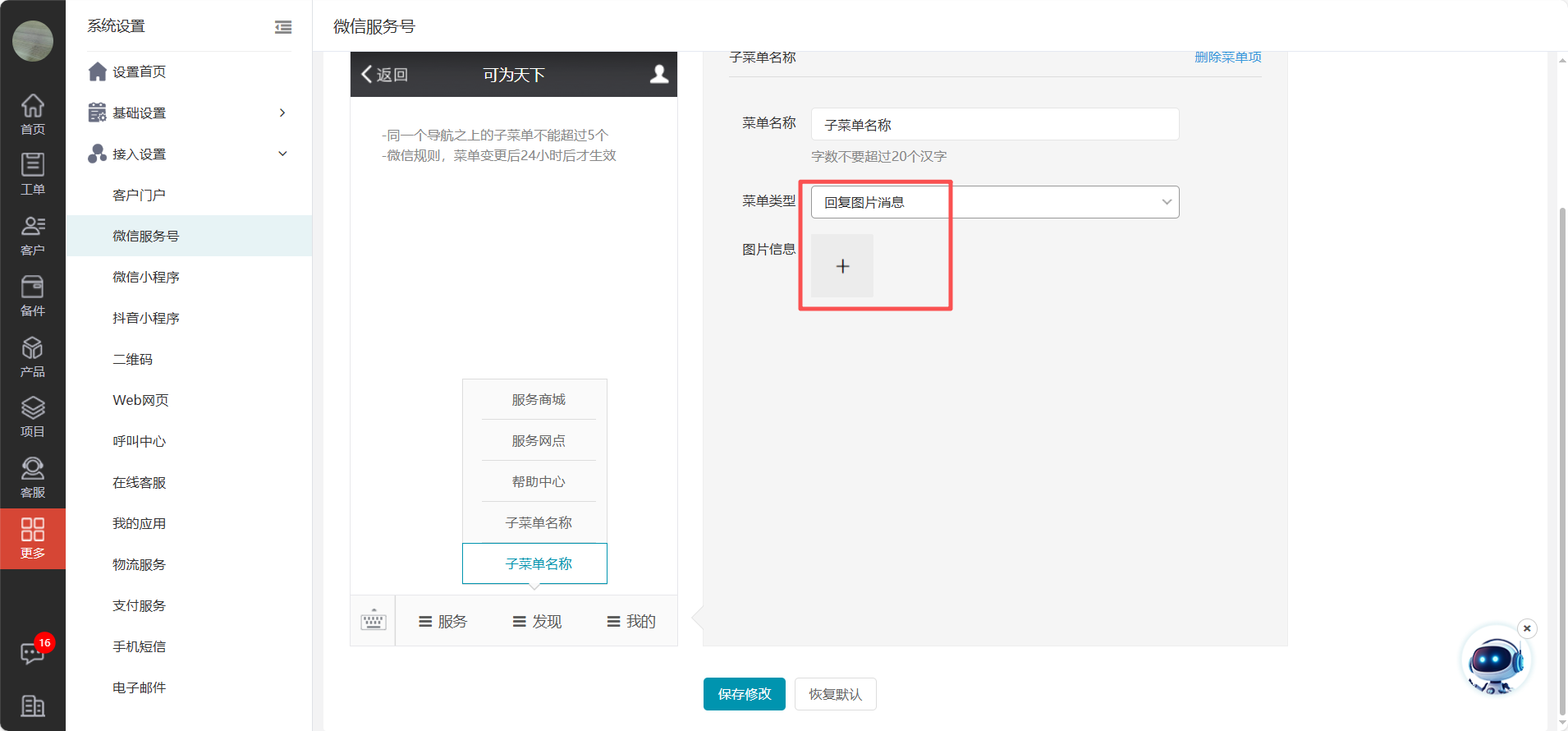
Task: Open the 菜单类型 dropdown
Action: pyautogui.click(x=994, y=202)
